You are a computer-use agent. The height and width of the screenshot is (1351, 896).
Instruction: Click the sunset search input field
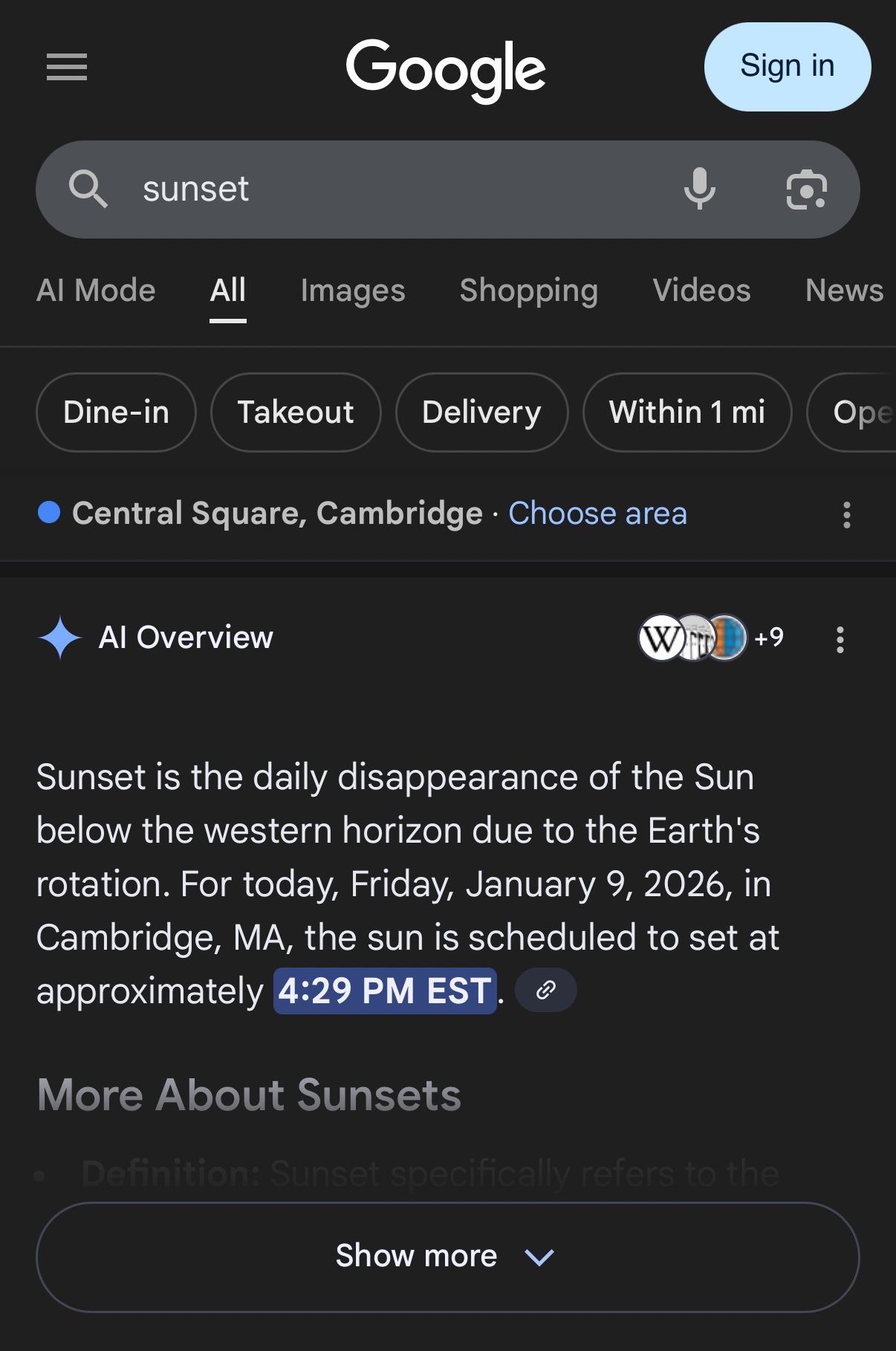[386, 189]
